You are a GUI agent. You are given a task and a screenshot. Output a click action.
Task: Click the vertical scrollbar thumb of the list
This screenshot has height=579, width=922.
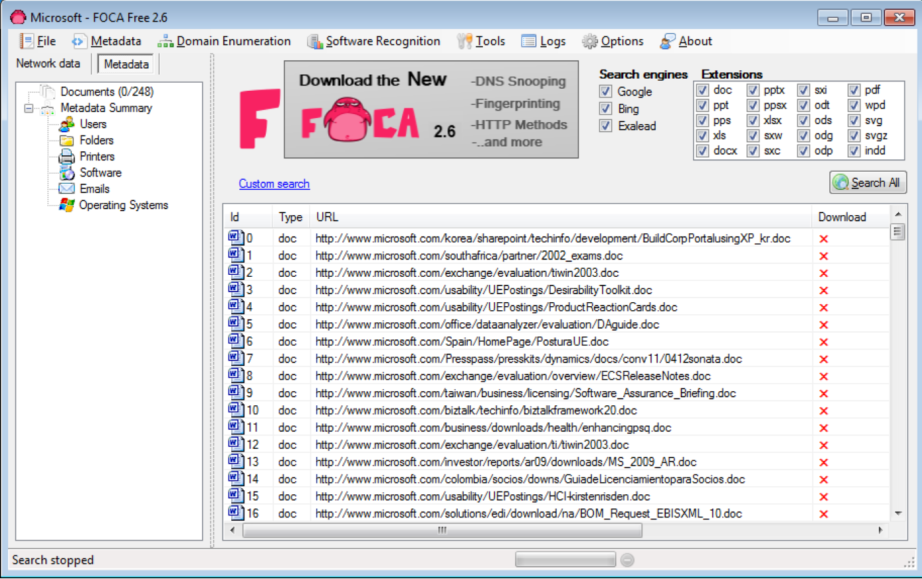(898, 232)
